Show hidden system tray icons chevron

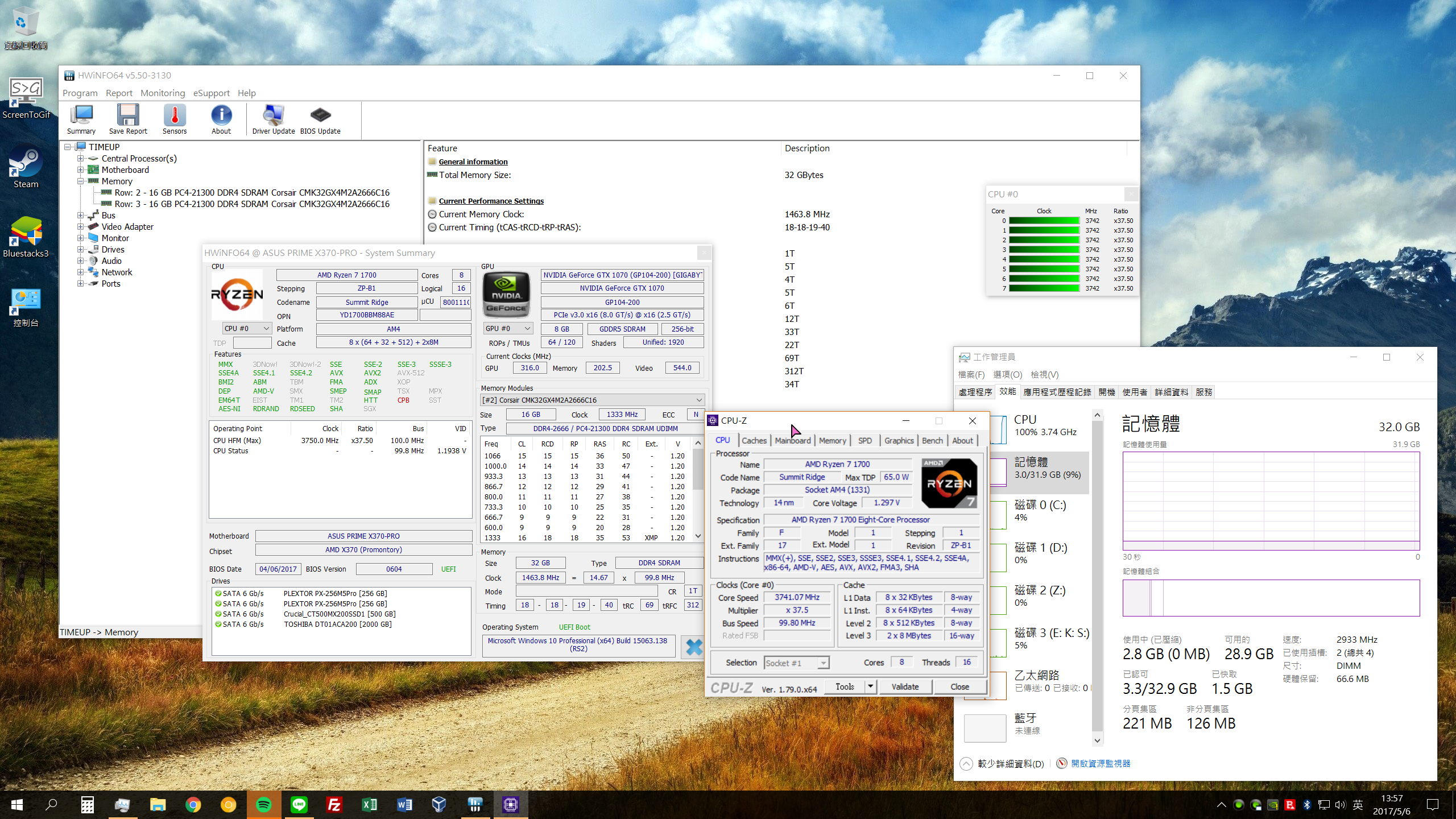(1221, 805)
